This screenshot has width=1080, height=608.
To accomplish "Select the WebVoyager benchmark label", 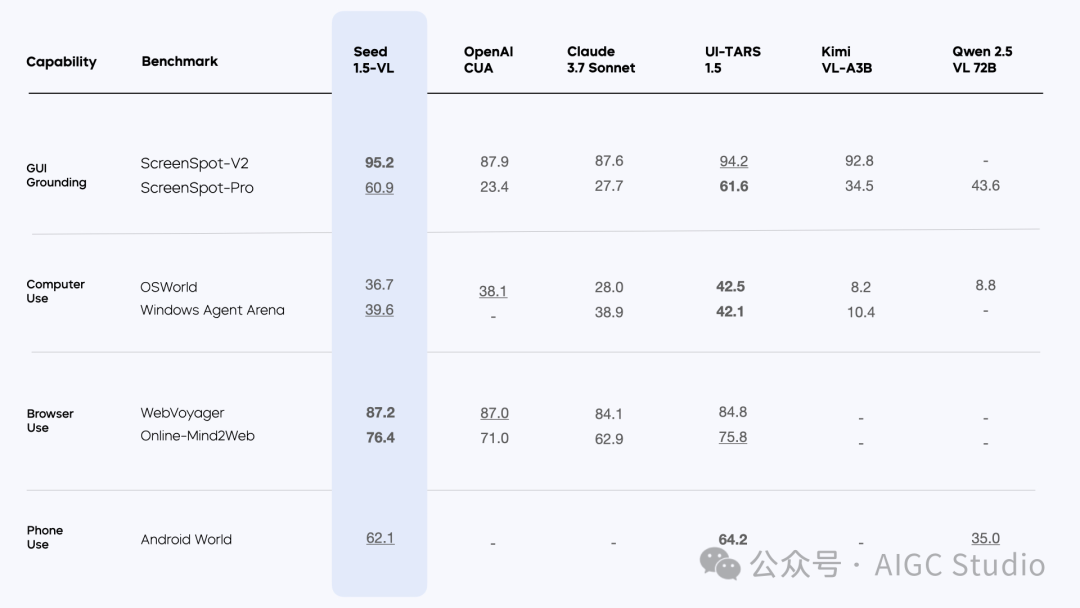I will click(183, 413).
